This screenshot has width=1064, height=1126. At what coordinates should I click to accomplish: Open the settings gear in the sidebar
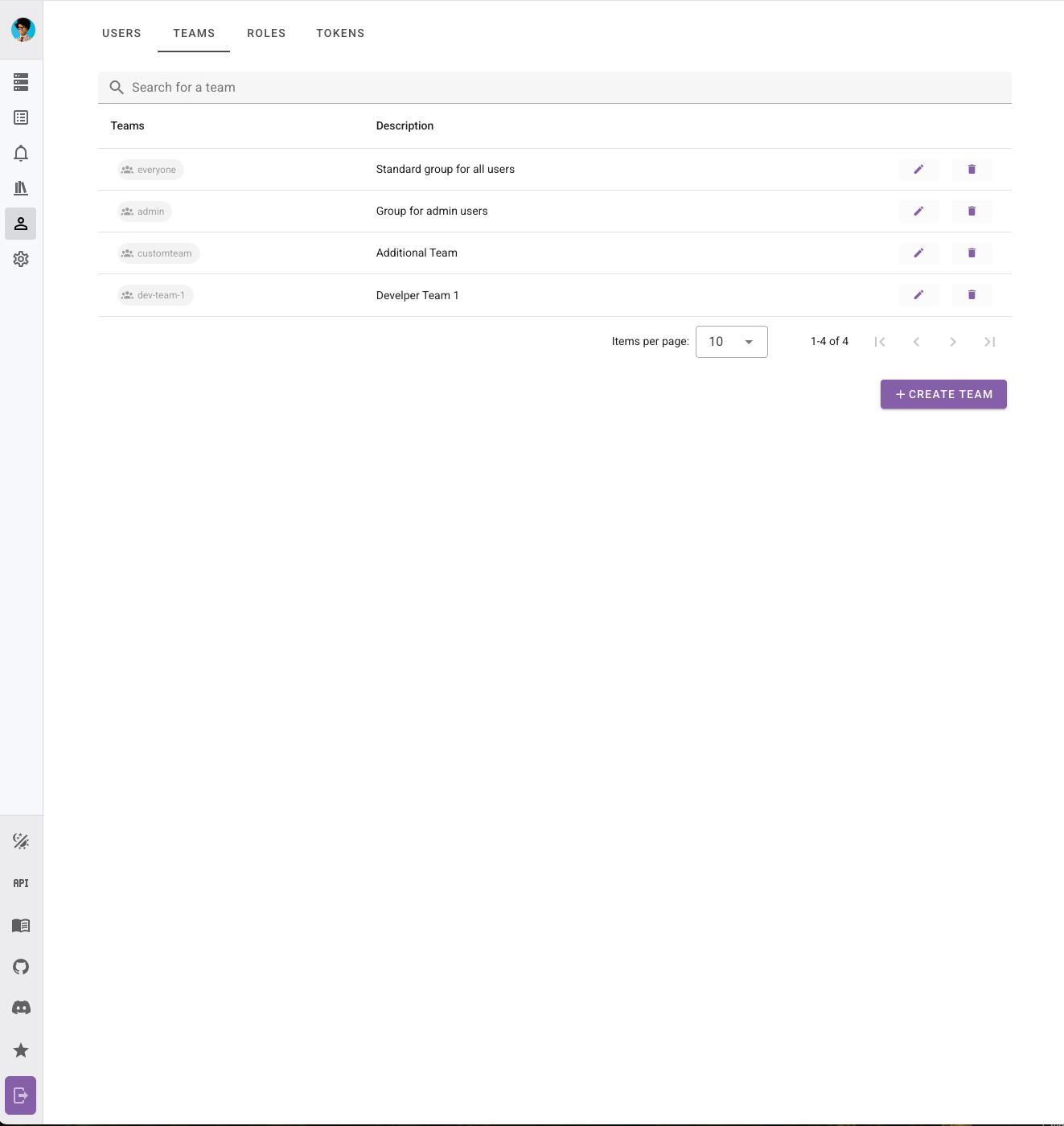pos(21,259)
